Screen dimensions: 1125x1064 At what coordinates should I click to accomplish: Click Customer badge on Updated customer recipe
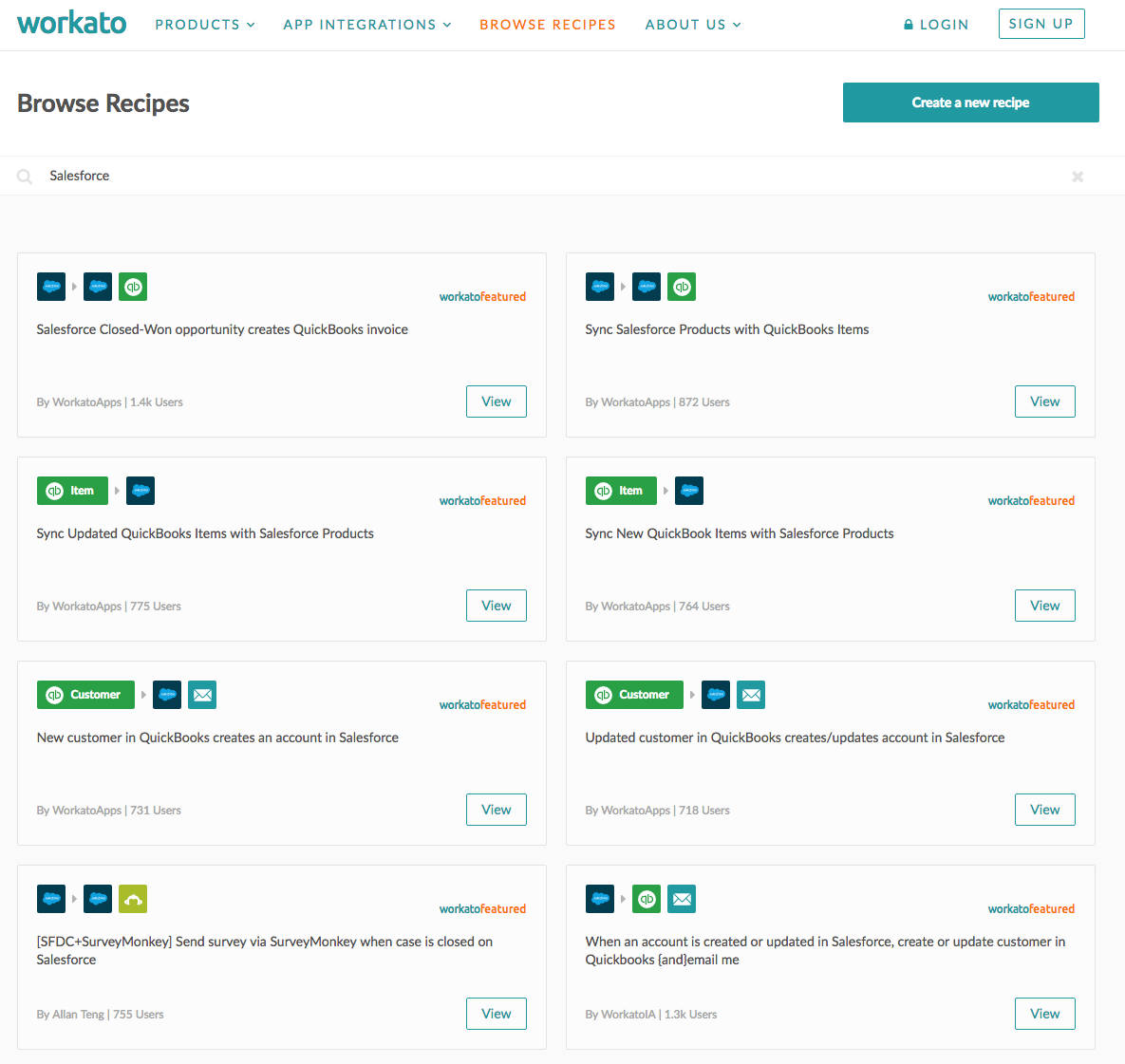tap(634, 695)
